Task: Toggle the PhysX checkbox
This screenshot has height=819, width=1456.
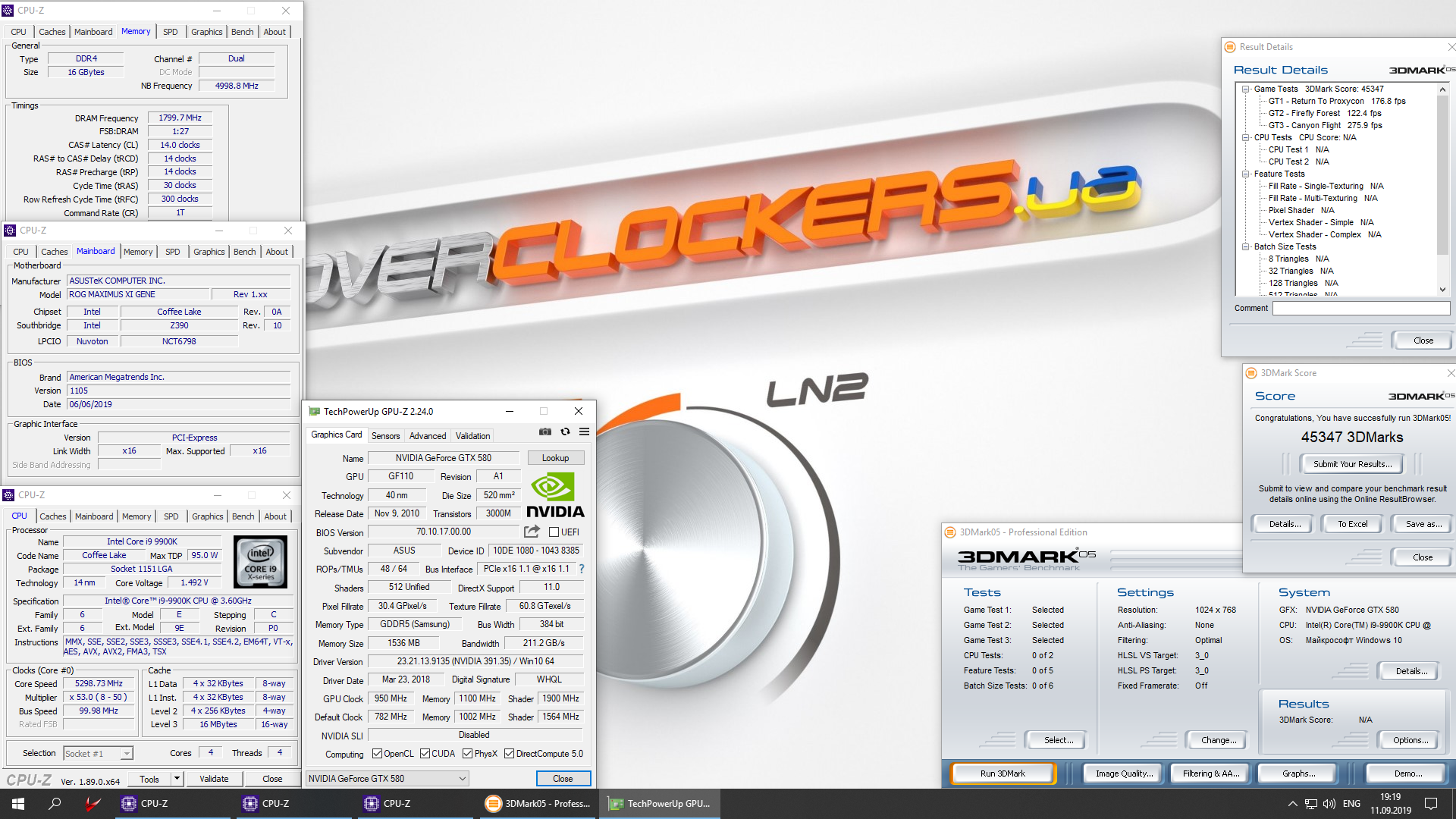Action: tap(468, 754)
